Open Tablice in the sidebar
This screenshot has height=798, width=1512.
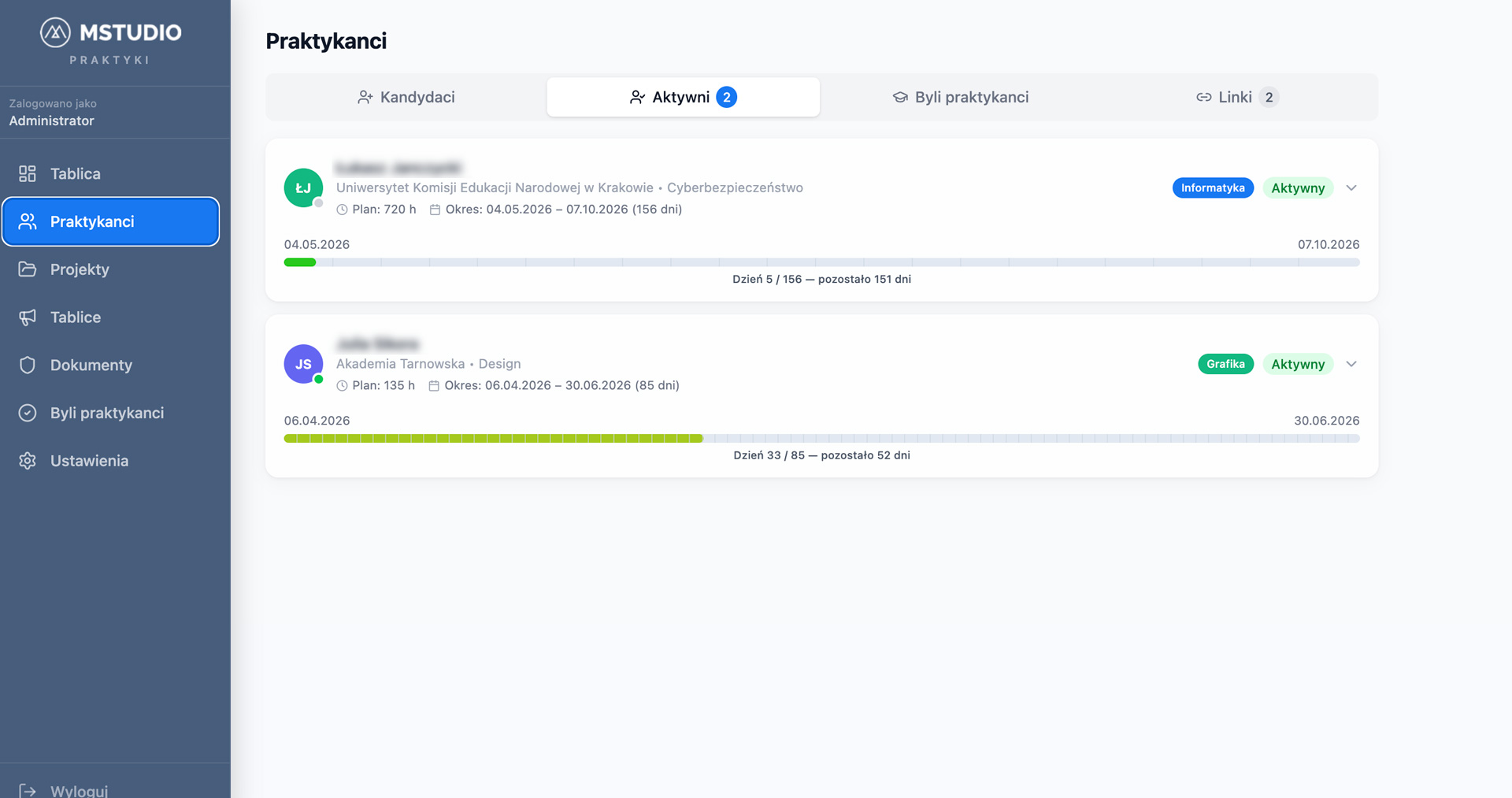[x=110, y=317]
